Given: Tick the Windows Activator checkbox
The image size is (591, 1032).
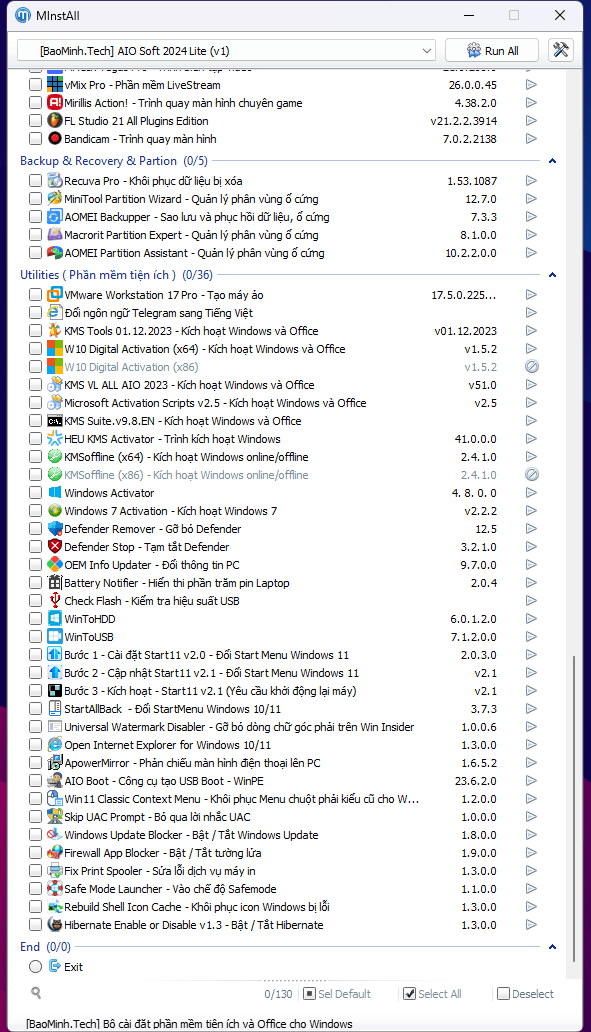Looking at the screenshot, I should (x=36, y=493).
